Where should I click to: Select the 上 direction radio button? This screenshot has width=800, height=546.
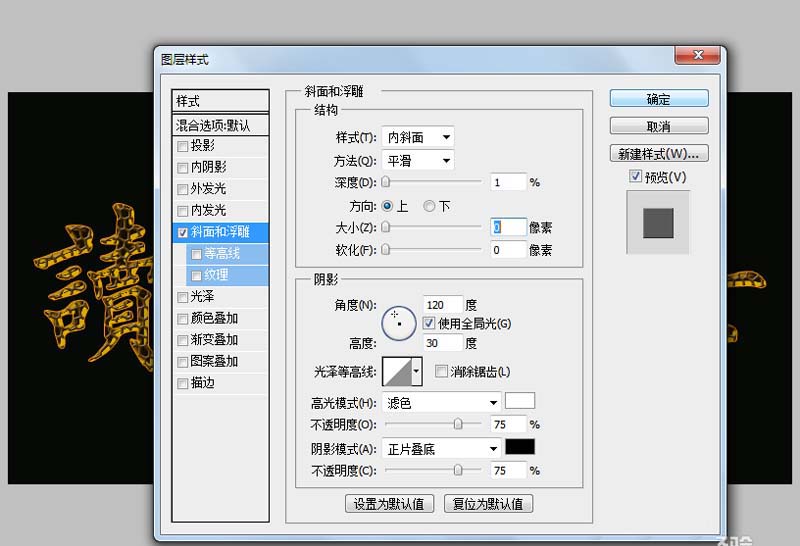tap(387, 206)
